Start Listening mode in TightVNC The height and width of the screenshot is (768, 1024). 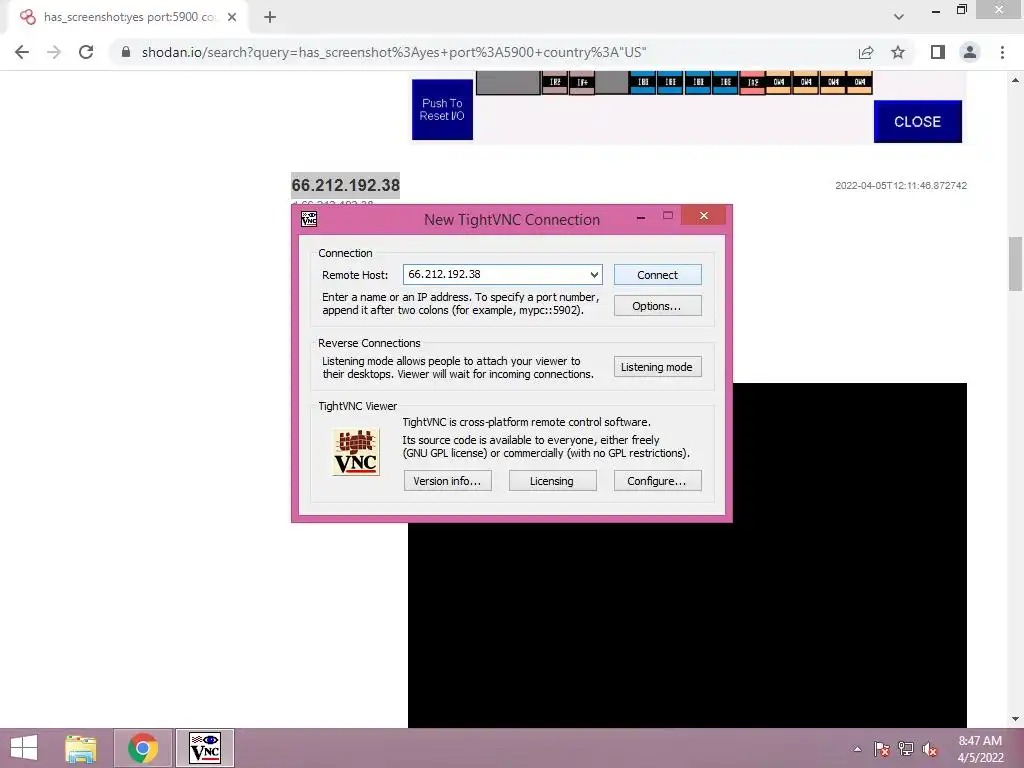pos(658,367)
